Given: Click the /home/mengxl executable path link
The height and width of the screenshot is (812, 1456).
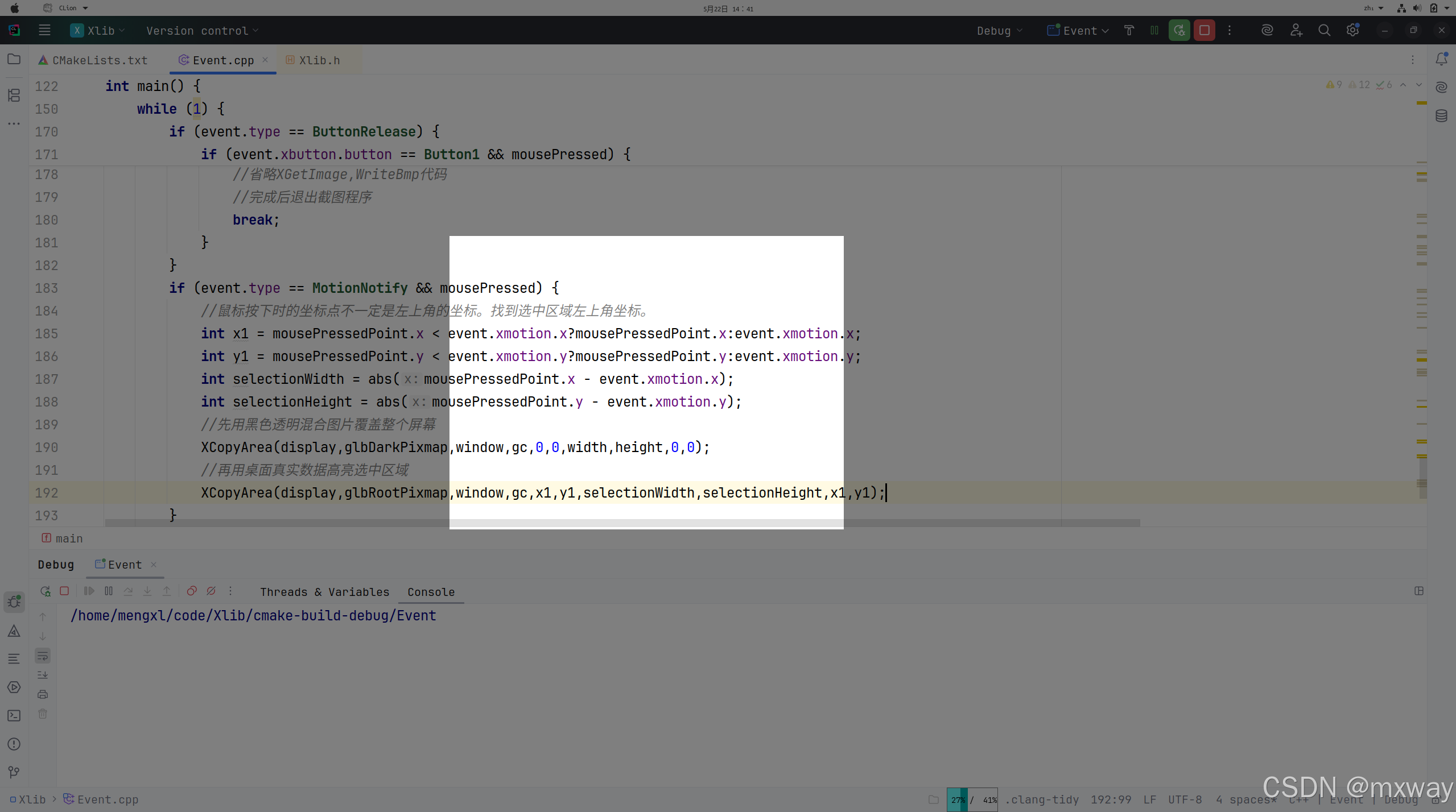Looking at the screenshot, I should coord(253,616).
